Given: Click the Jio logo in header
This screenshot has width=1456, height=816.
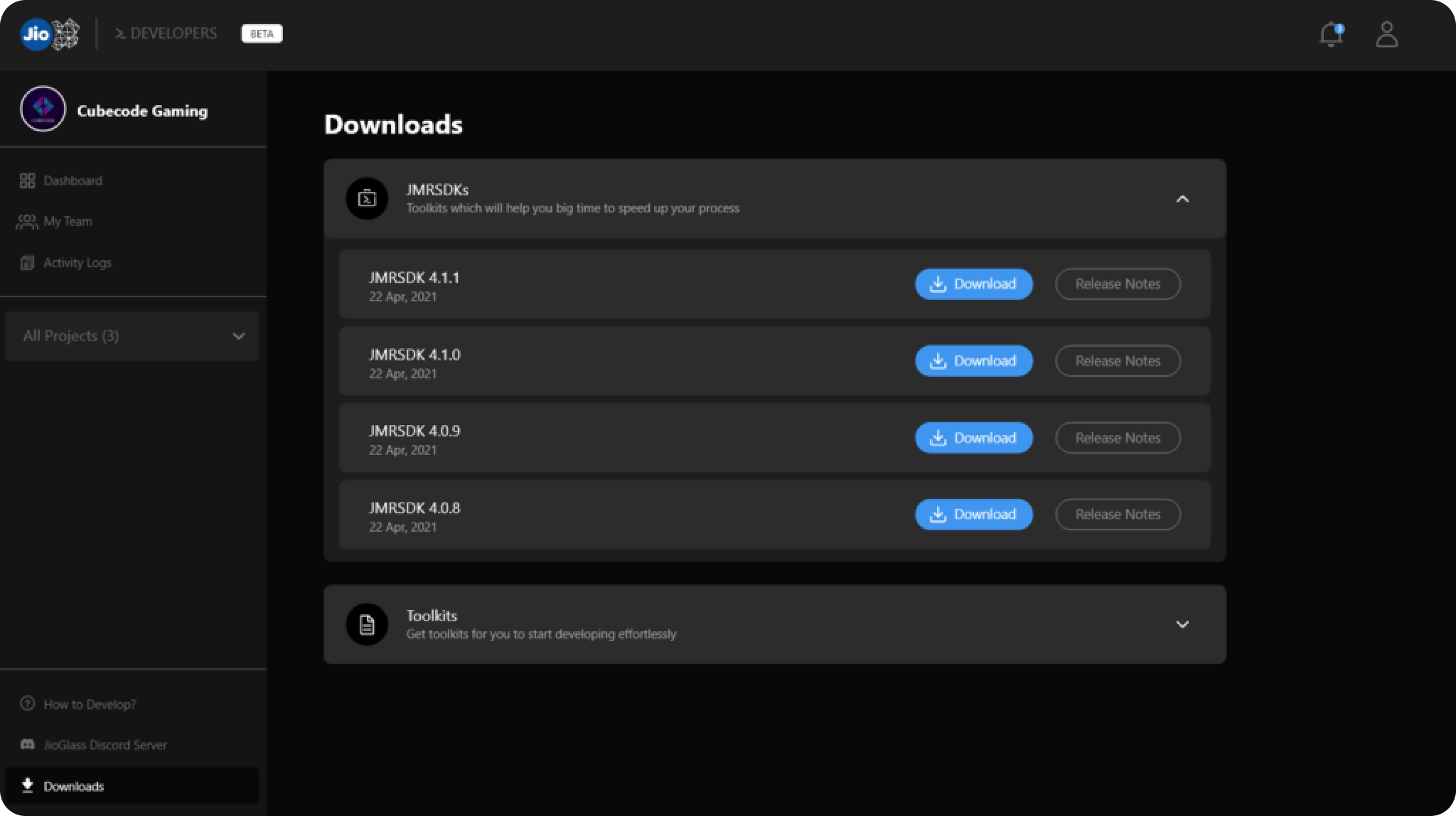Looking at the screenshot, I should [50, 33].
